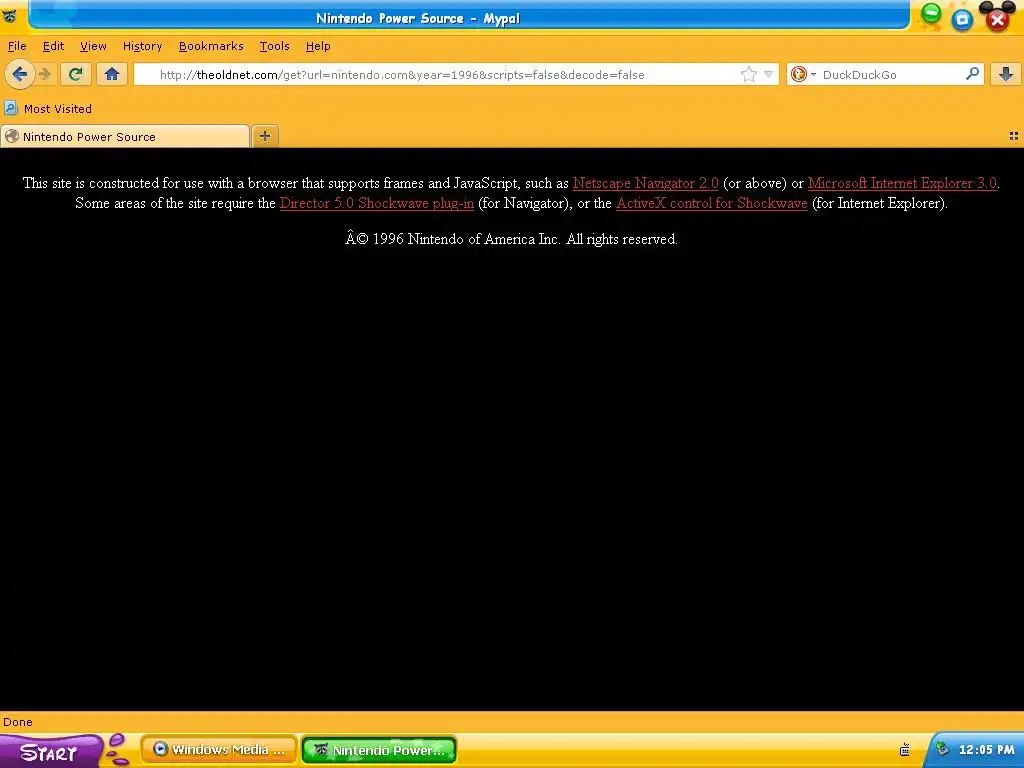Open the History menu
The height and width of the screenshot is (768, 1024).
pos(142,46)
